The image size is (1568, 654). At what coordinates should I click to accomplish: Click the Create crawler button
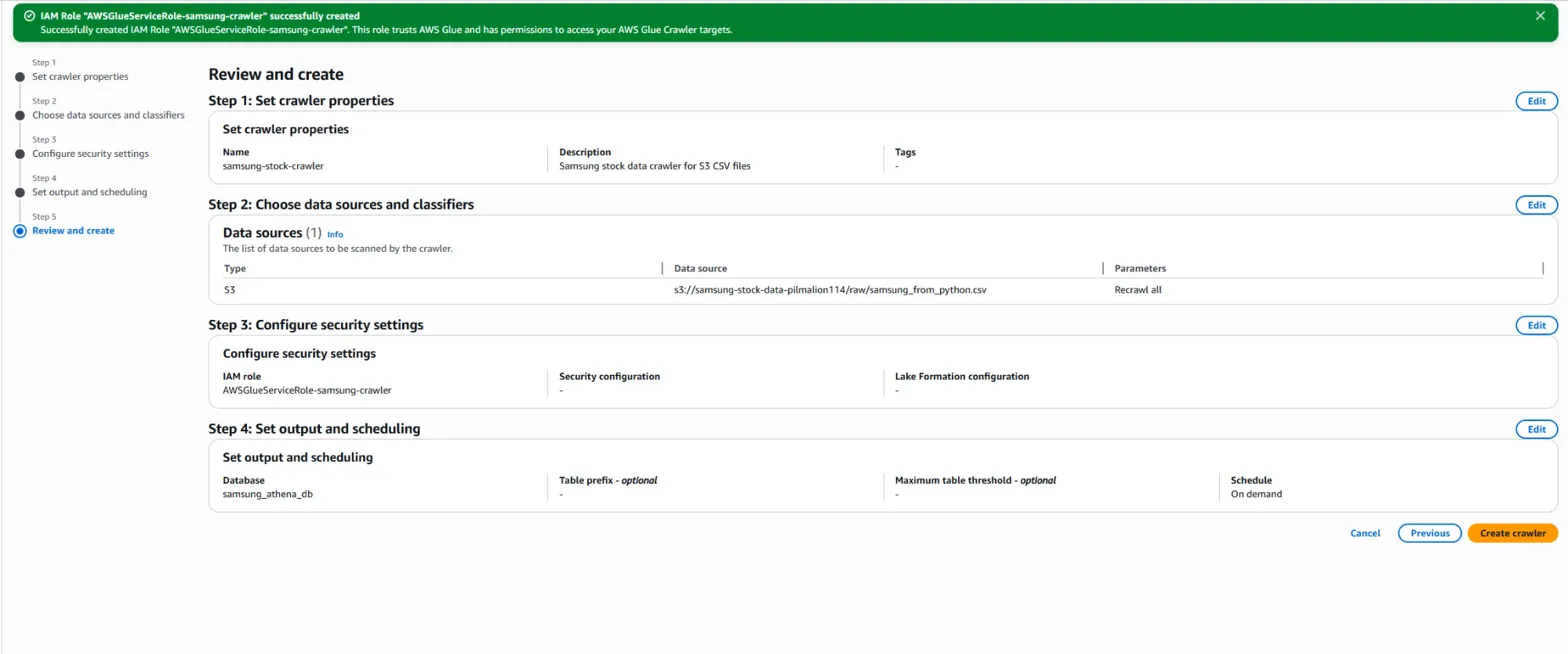coord(1512,533)
